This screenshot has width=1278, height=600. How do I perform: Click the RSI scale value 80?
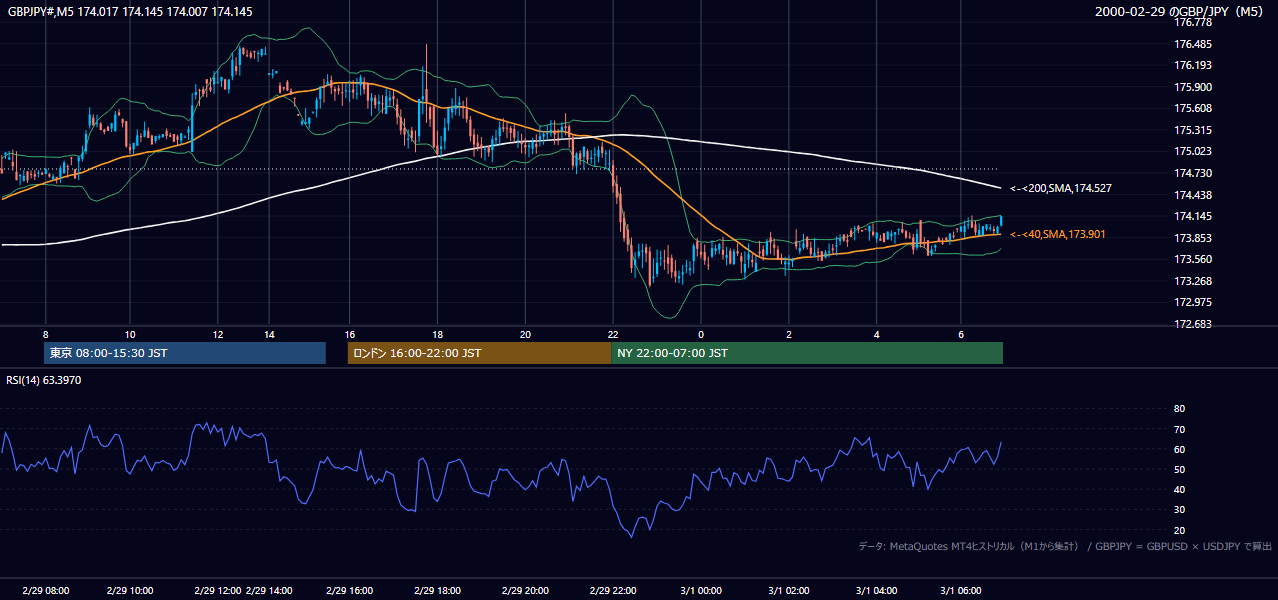tap(1179, 409)
